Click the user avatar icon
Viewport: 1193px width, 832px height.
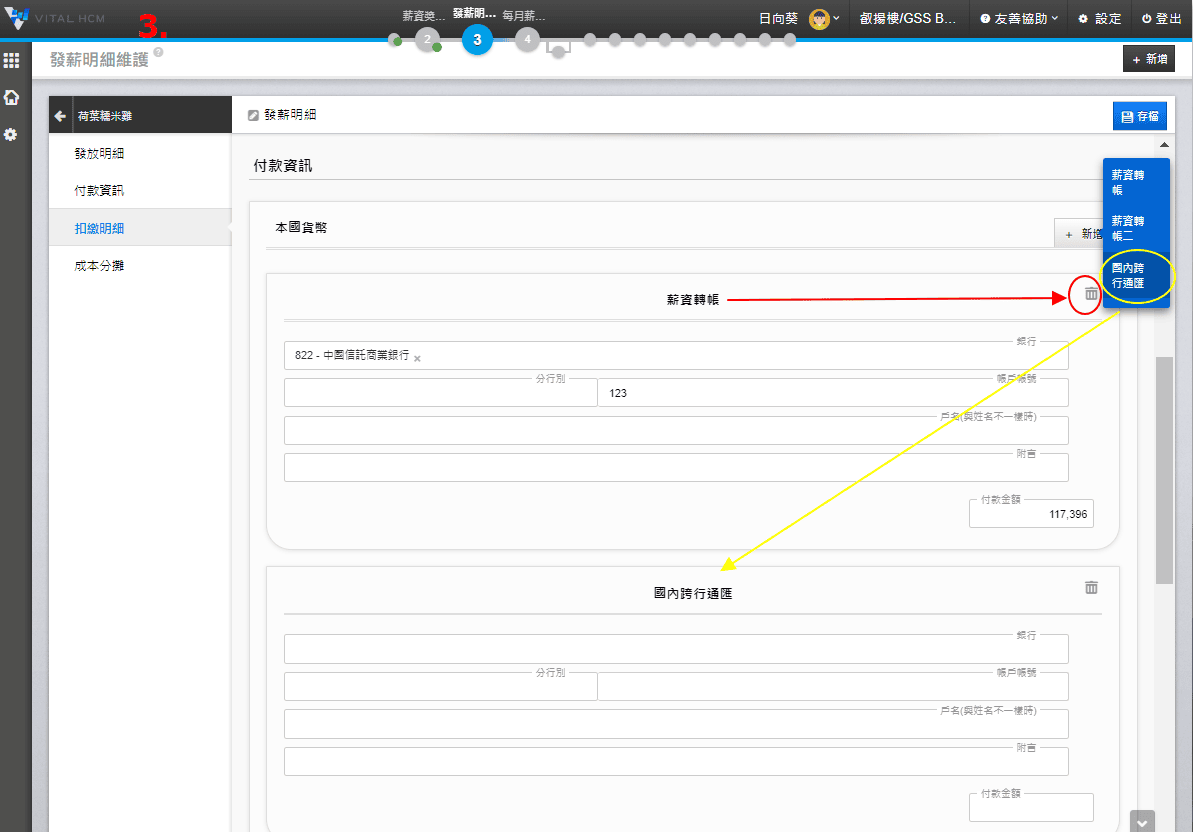[819, 19]
